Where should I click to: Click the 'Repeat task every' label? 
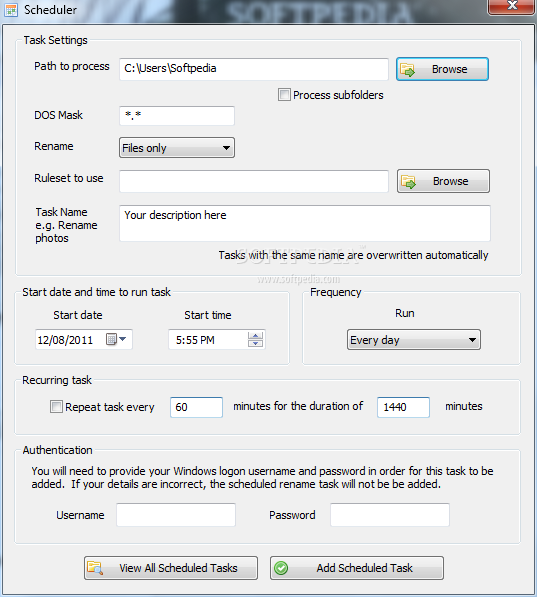(x=110, y=407)
